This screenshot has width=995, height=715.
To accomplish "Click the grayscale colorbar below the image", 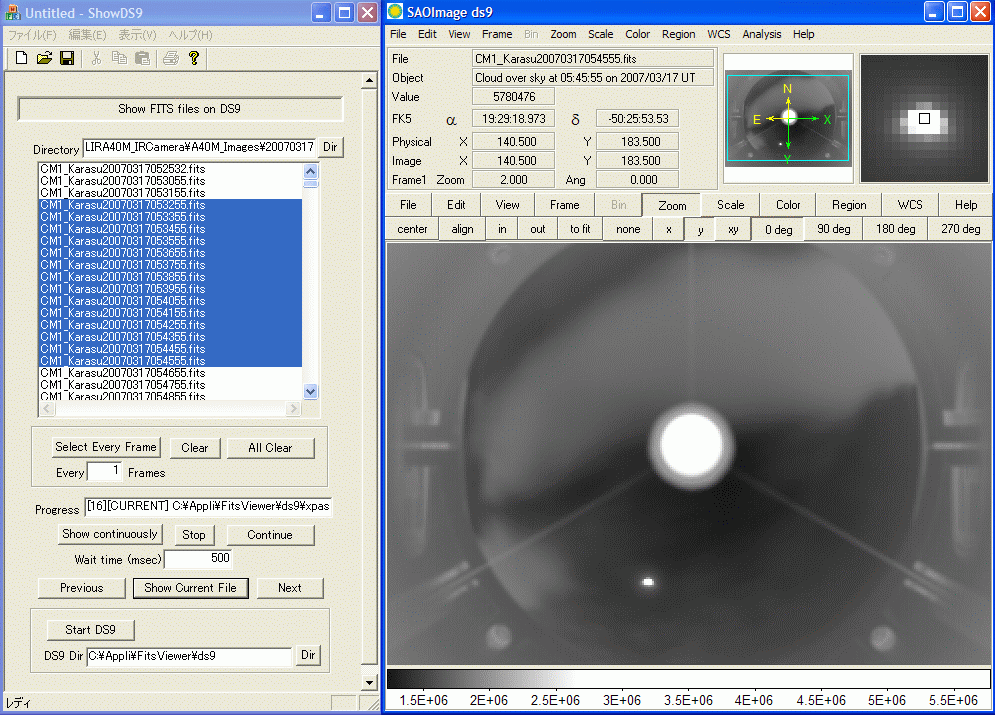I will 688,679.
